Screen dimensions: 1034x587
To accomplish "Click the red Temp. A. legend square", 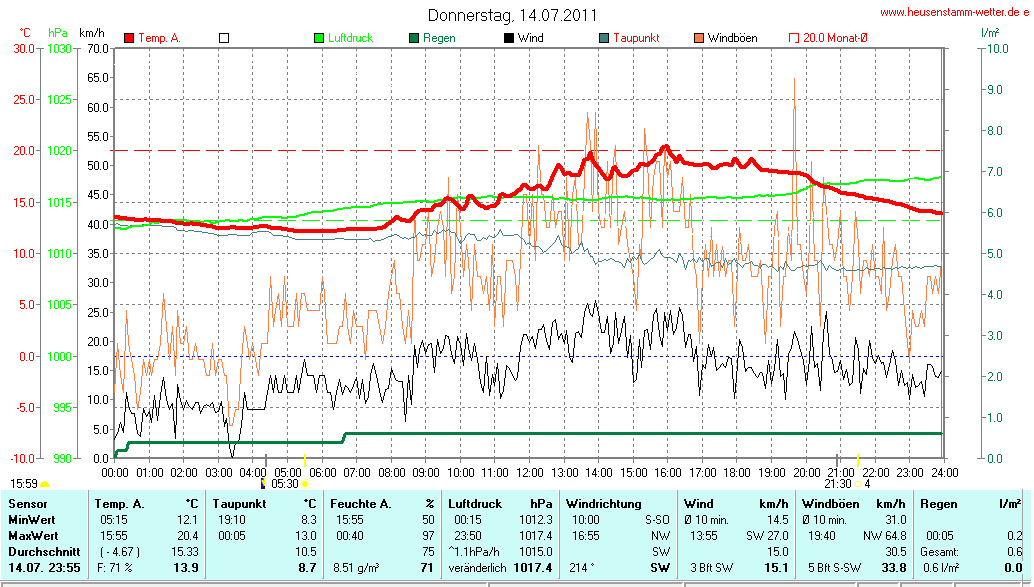I will 129,38.
